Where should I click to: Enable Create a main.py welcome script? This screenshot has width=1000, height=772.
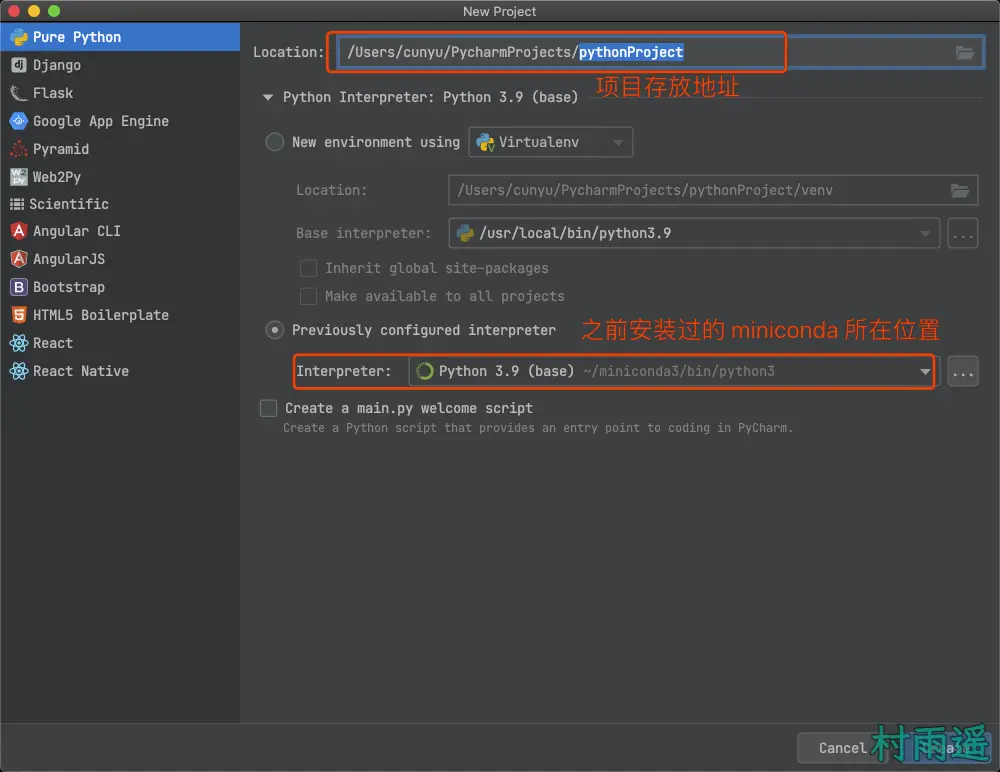[268, 408]
